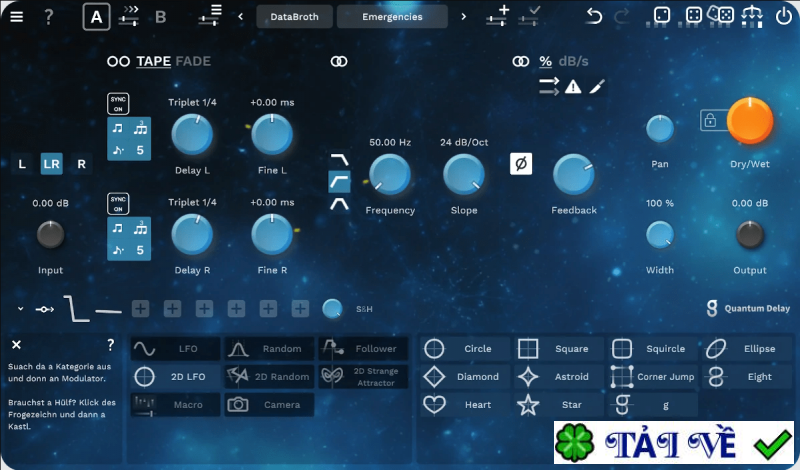Click the warning triangle icon
This screenshot has width=800, height=470.
point(573,87)
